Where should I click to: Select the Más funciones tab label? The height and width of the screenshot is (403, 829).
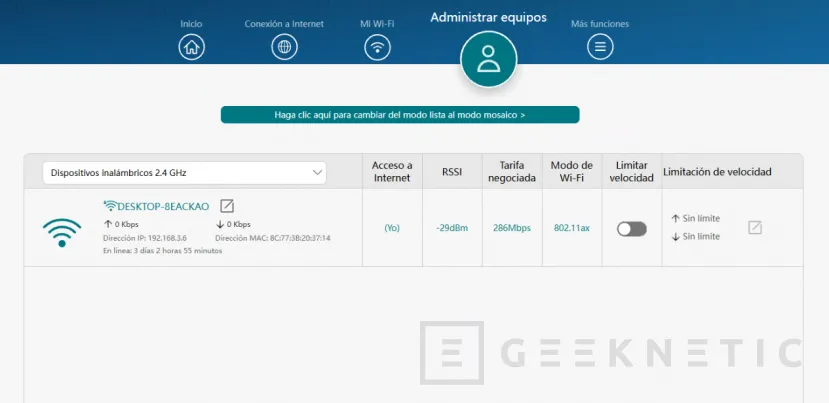(x=599, y=23)
